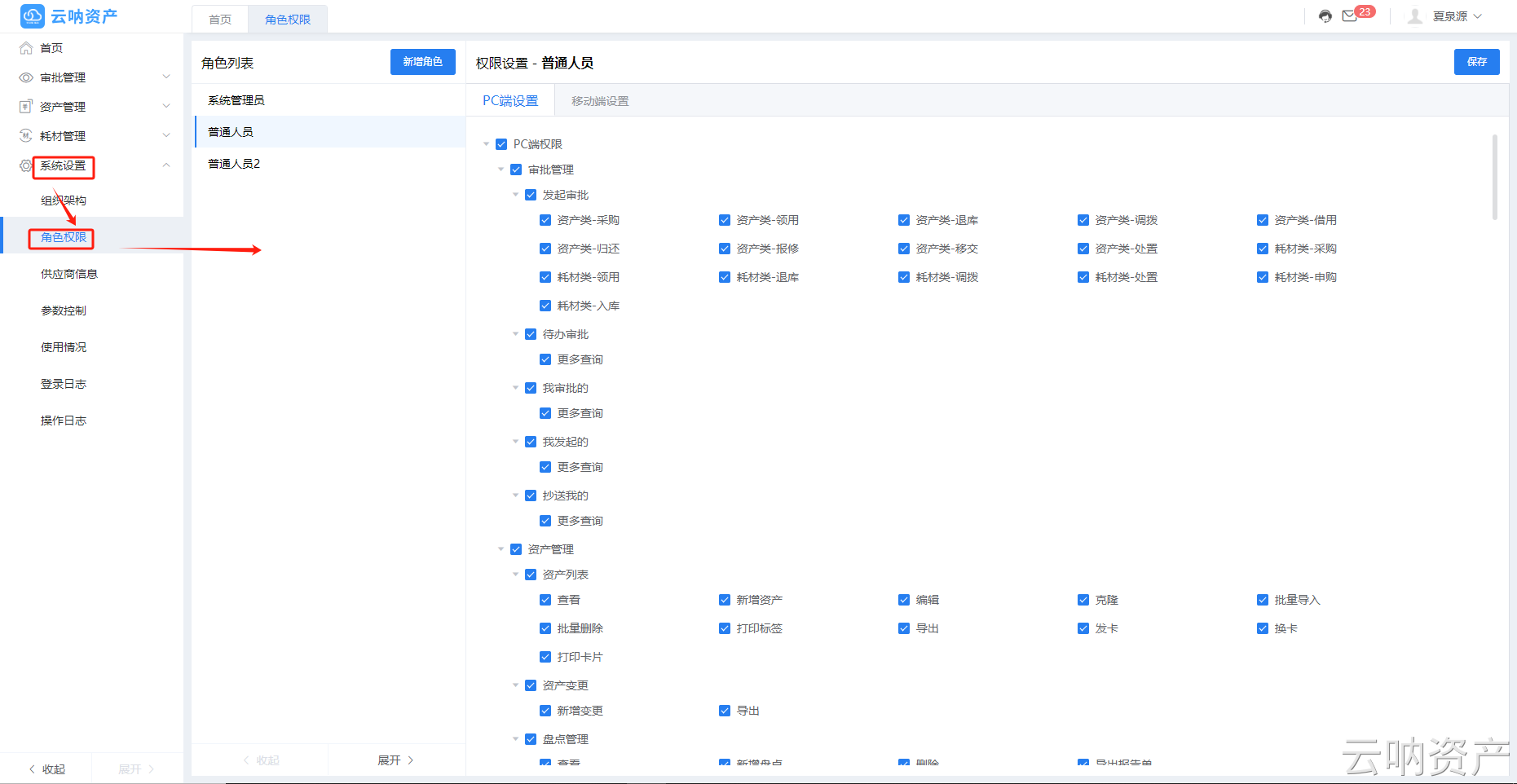Toggle the PC端权限 root checkbox
Image resolution: width=1517 pixels, height=784 pixels.
(501, 144)
